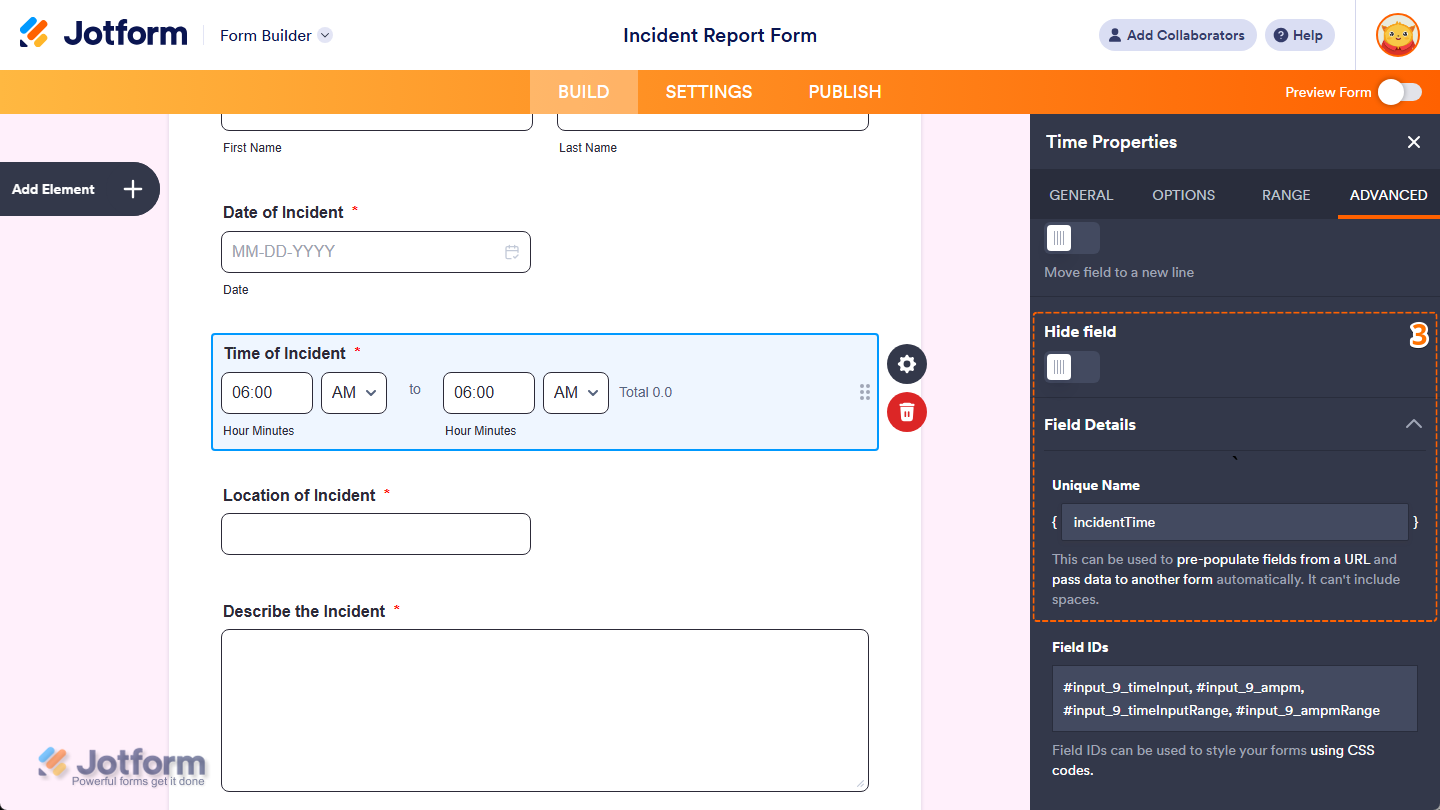Switch to the SETTINGS tab
This screenshot has height=810, width=1440.
pos(709,92)
